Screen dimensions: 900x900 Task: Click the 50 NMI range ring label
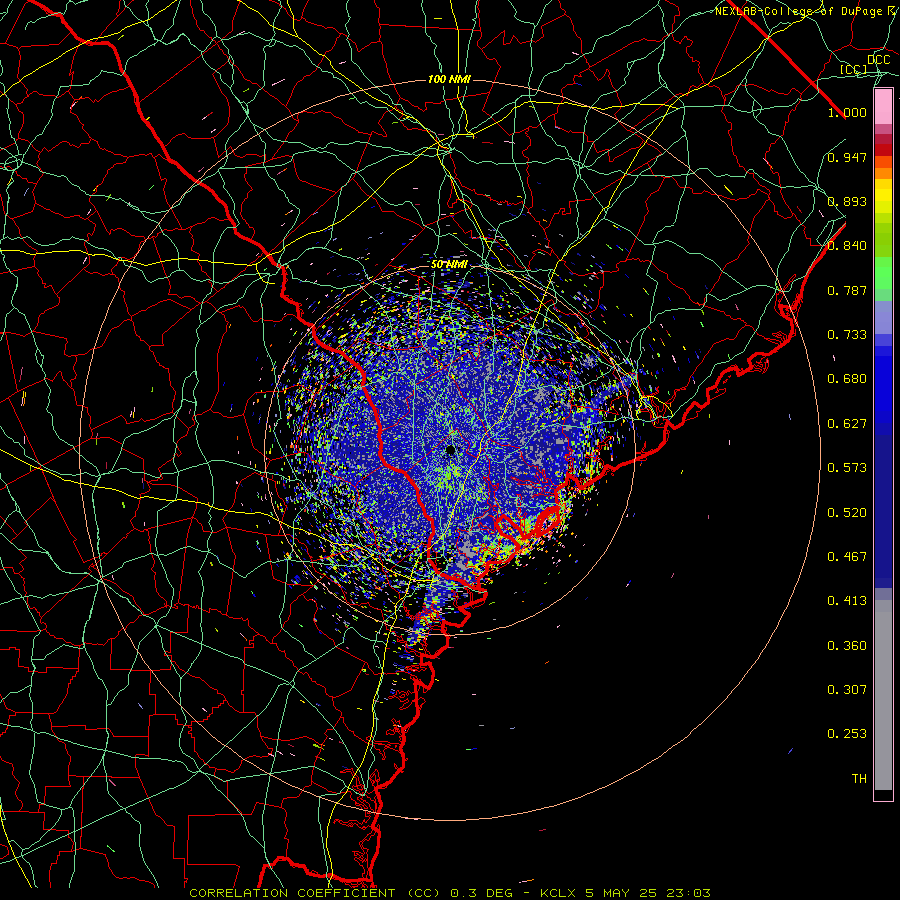click(x=449, y=265)
